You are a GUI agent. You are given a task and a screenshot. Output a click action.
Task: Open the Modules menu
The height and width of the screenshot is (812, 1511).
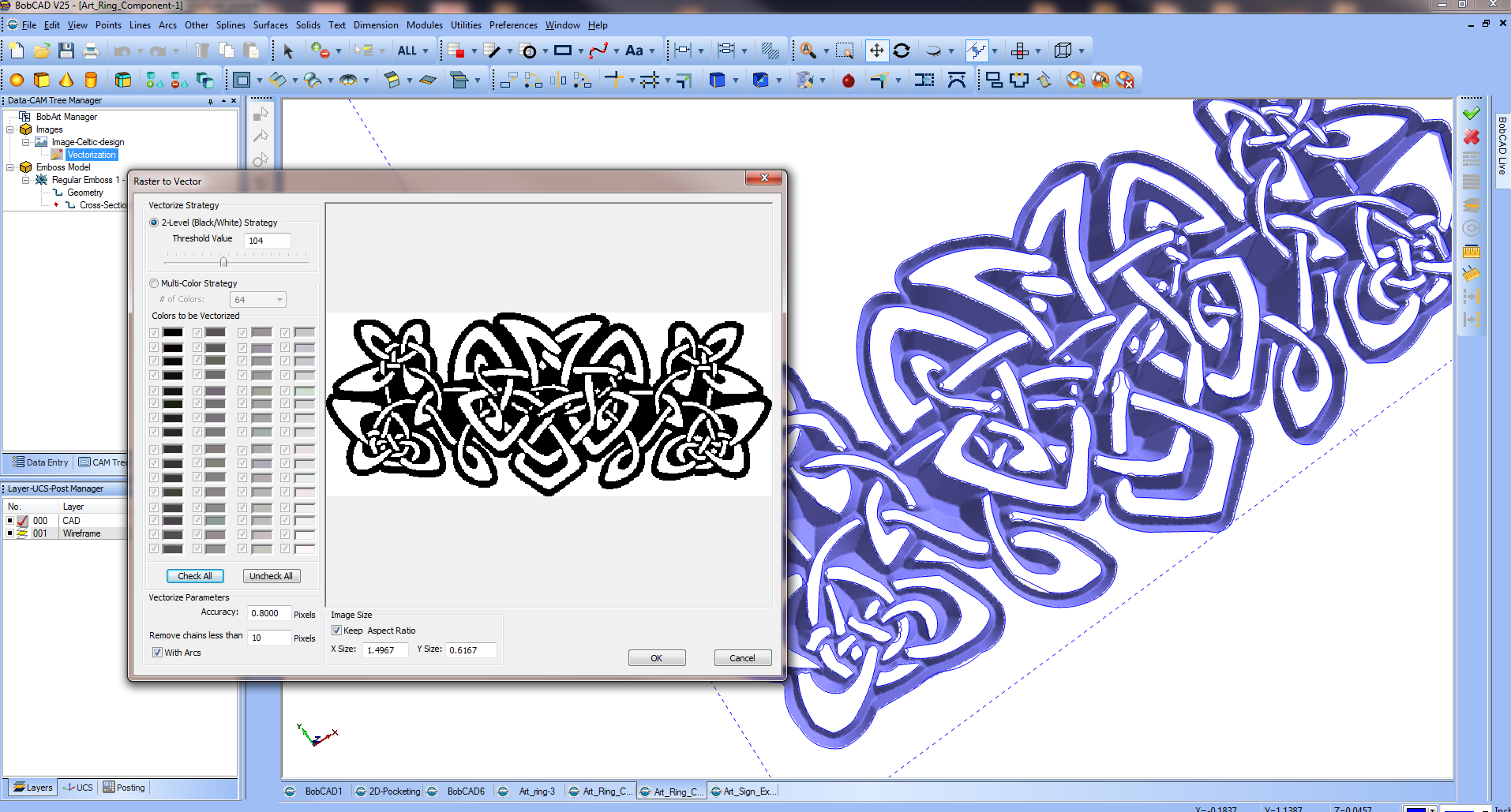click(x=425, y=24)
